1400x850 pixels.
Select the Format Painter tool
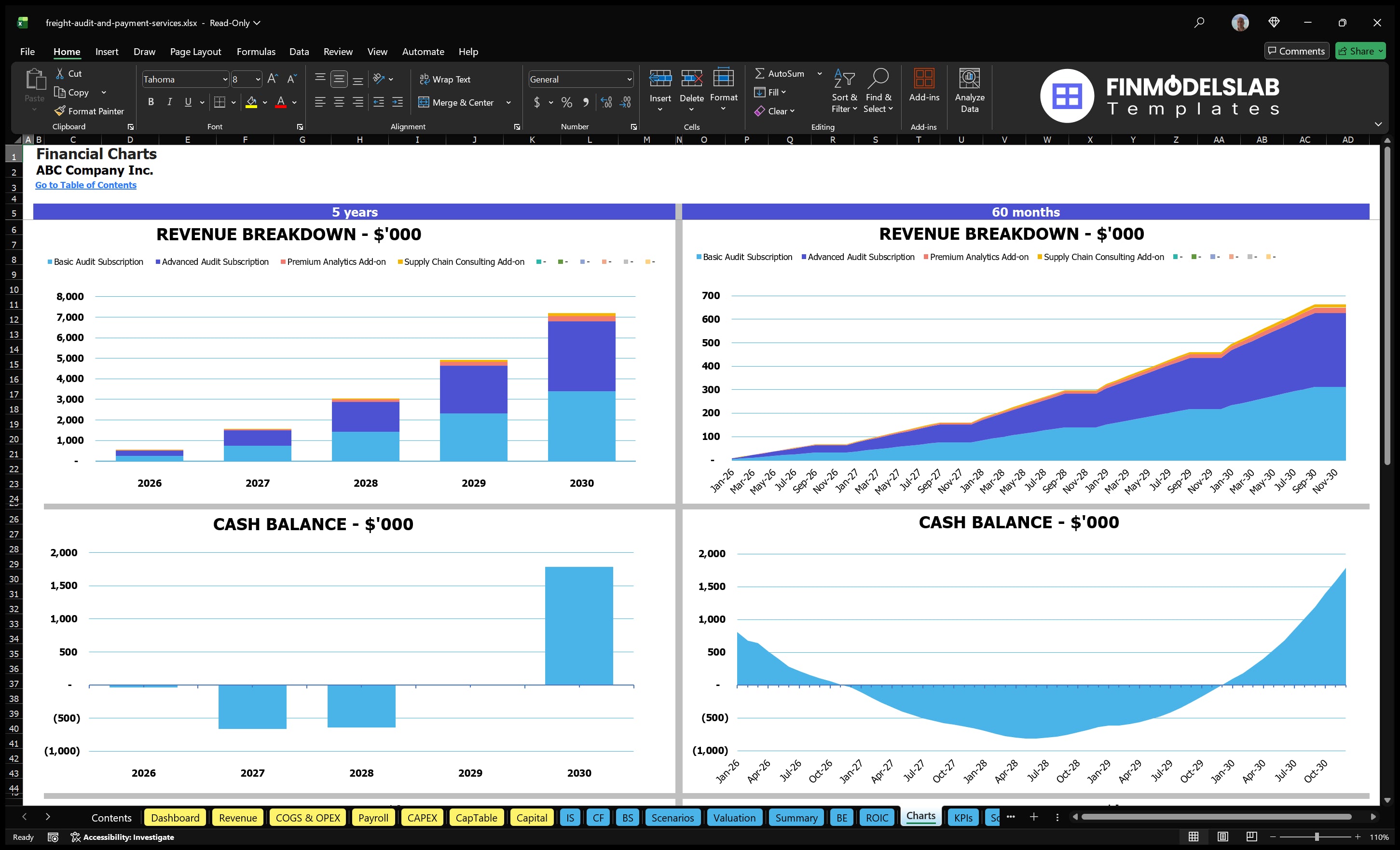89,111
